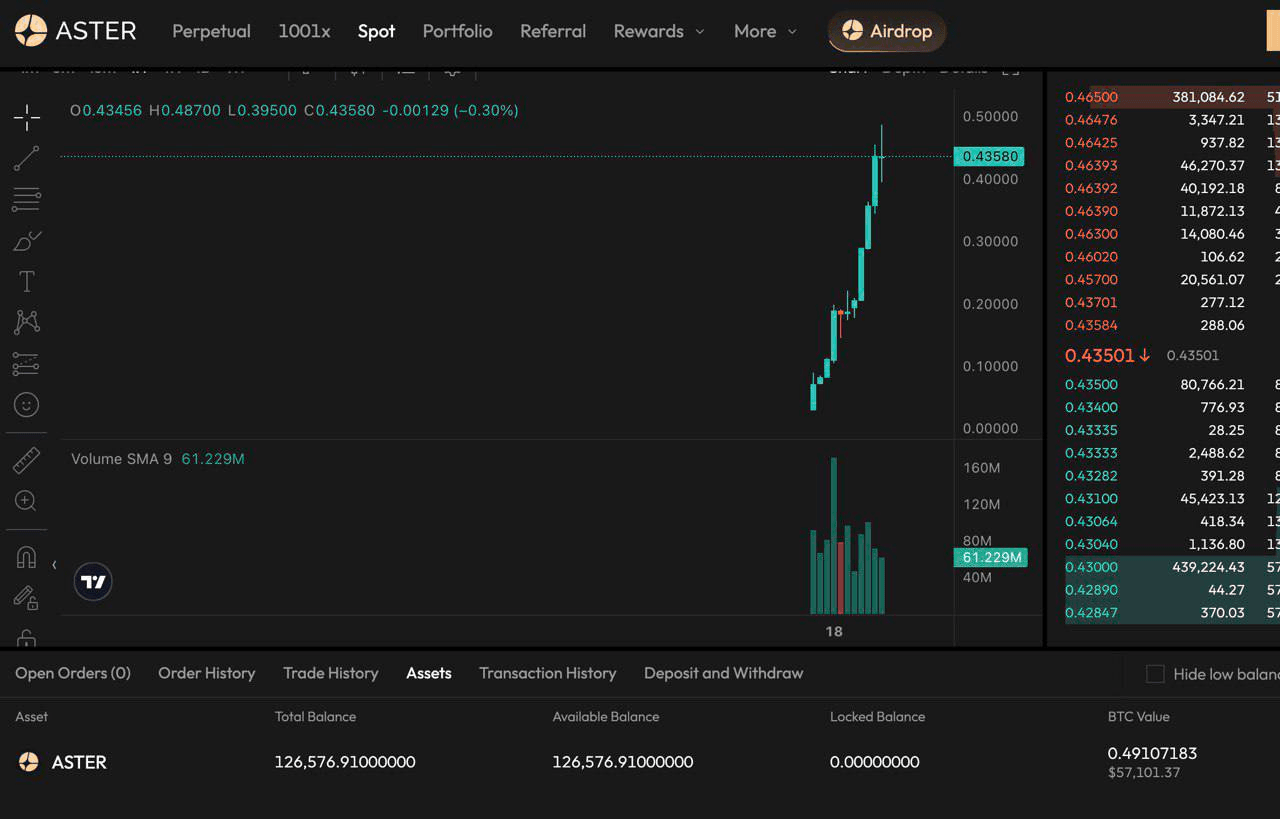
Task: Select bid price 0.43000 in order book
Action: [x=1091, y=567]
